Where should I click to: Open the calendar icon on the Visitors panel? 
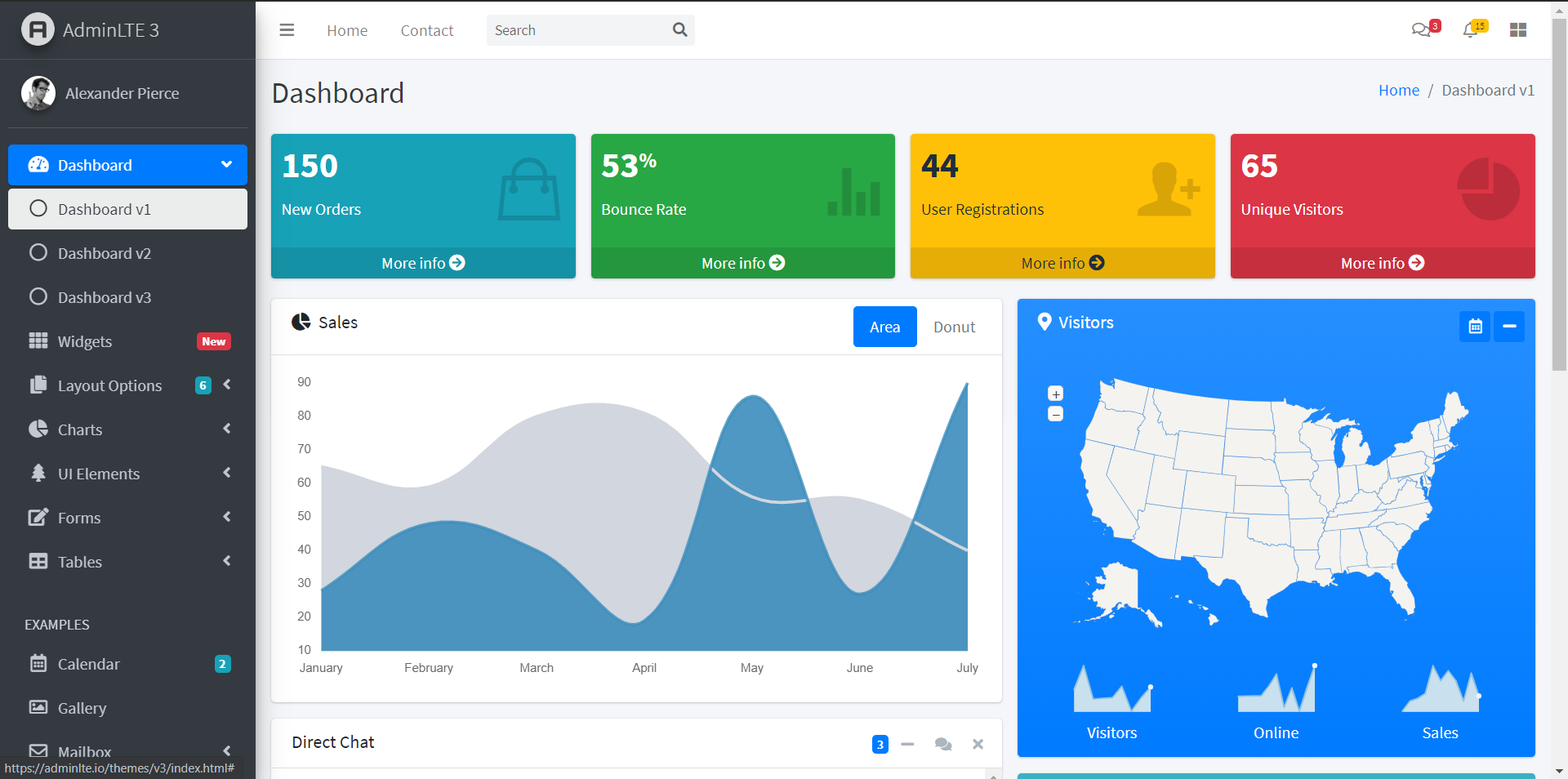[1475, 327]
